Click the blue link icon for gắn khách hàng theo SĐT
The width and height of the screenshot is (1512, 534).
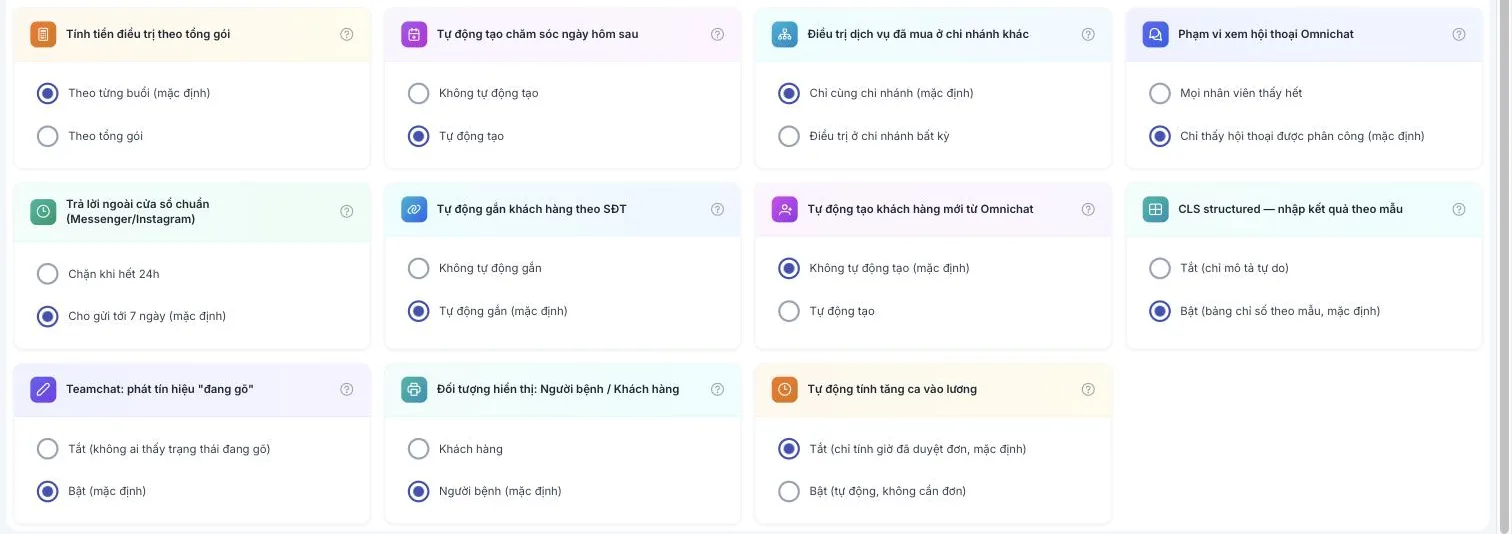414,209
